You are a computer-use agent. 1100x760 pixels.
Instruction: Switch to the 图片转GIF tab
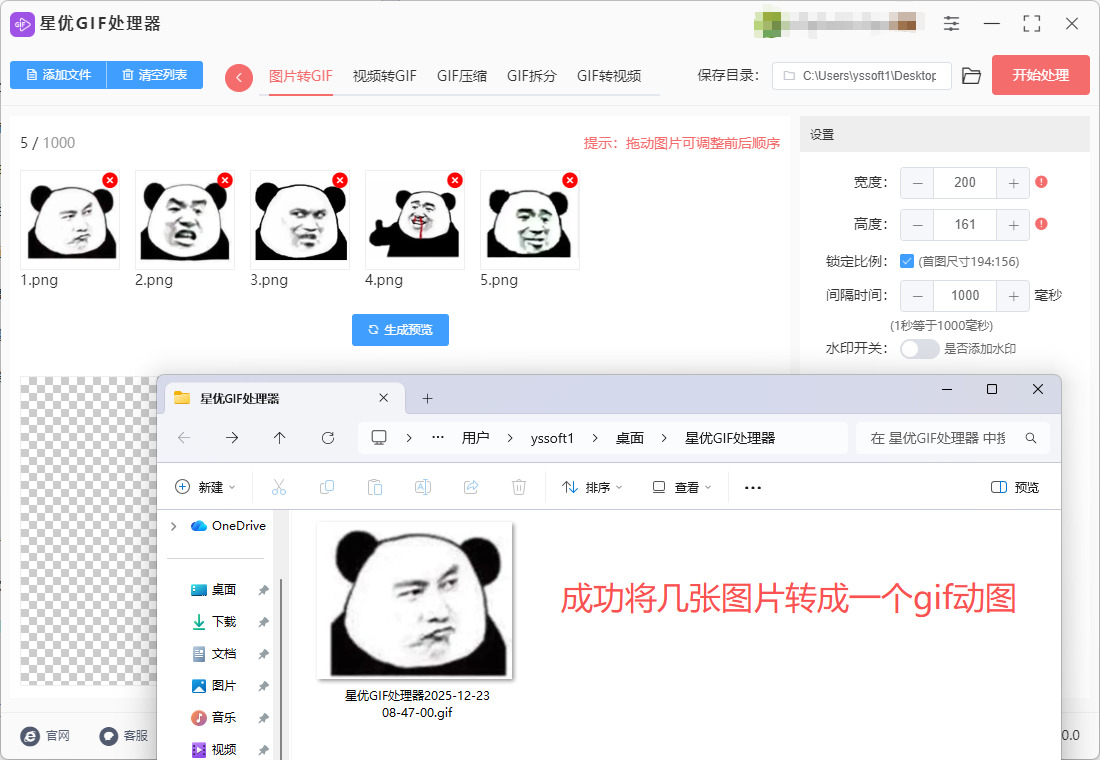click(300, 76)
